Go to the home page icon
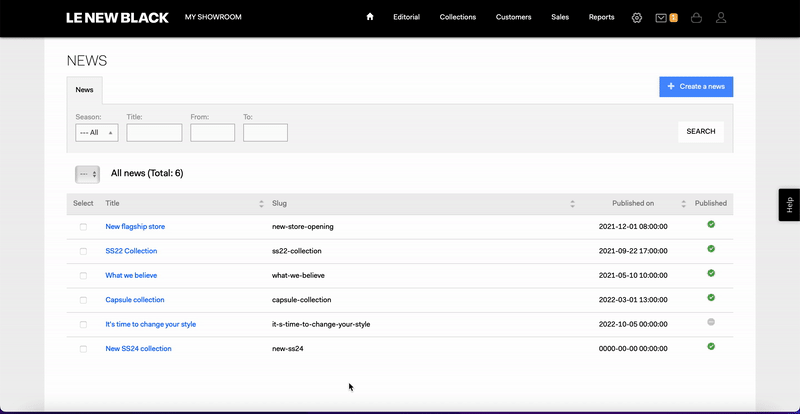The image size is (800, 414). (x=370, y=17)
